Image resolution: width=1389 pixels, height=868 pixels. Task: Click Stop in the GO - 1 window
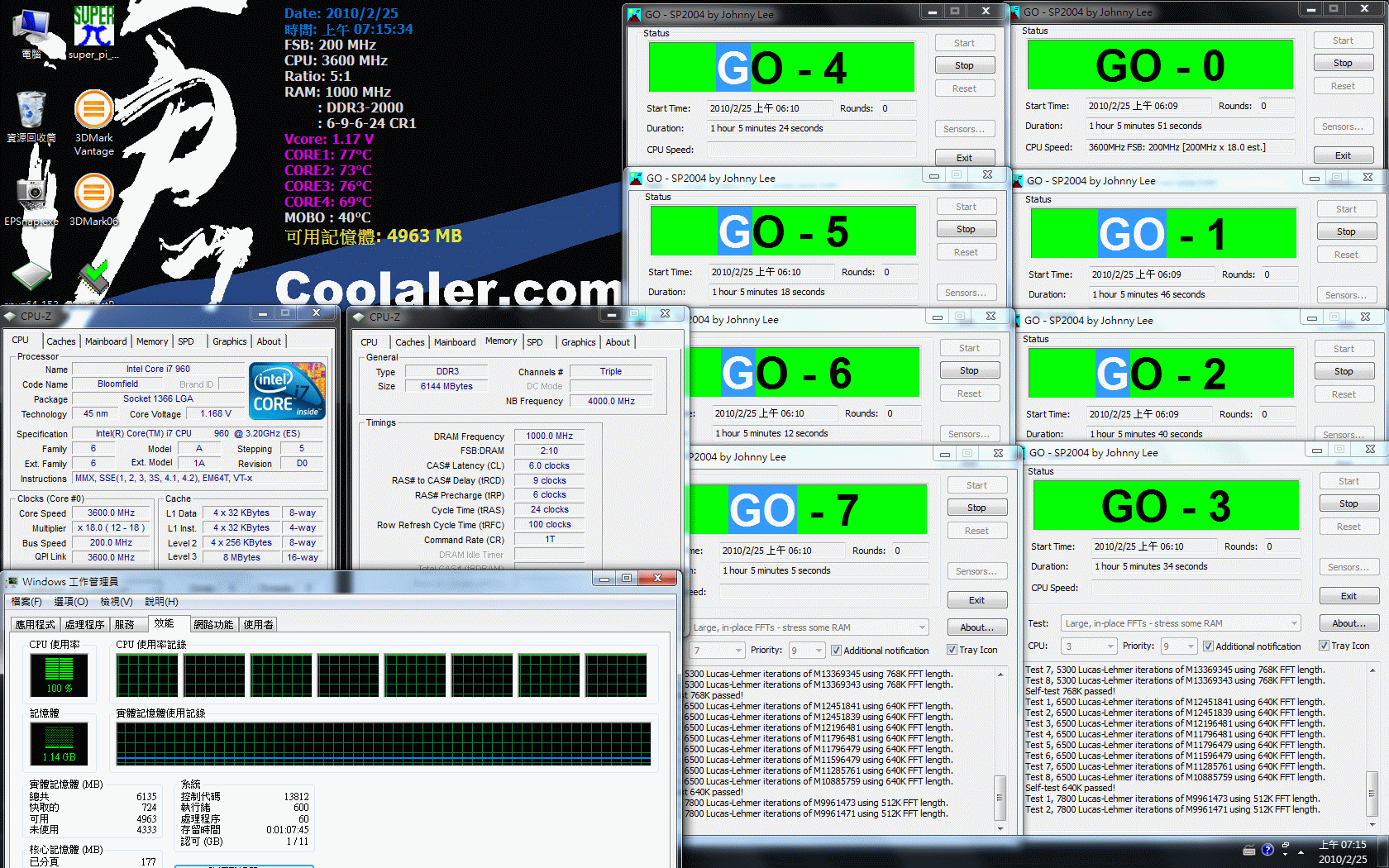pos(1346,231)
